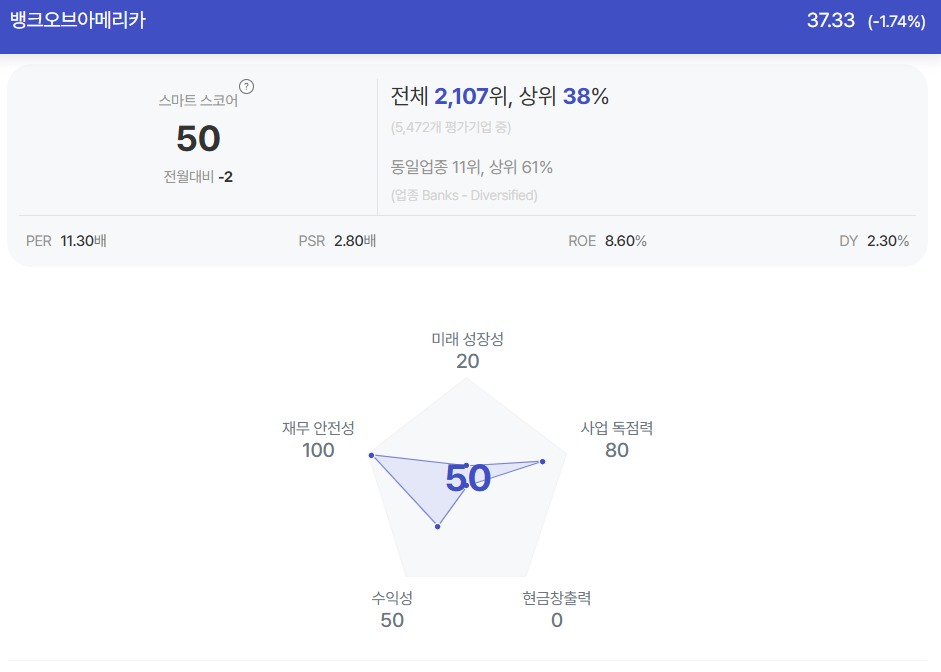This screenshot has width=941, height=672.
Task: Click the PER 11.30배 metric
Action: click(66, 241)
